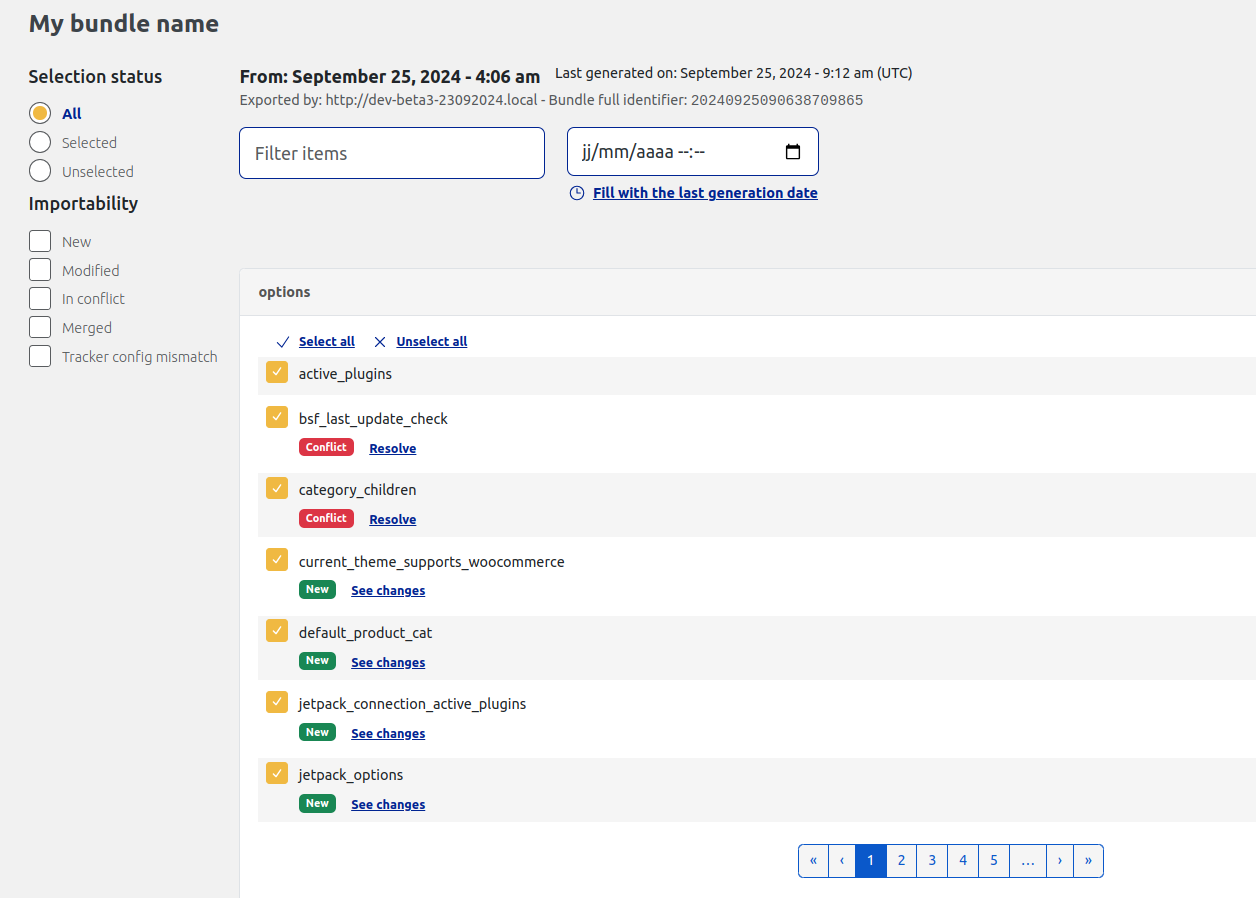Deselect the category_children checkbox
Image resolution: width=1256 pixels, height=898 pixels.
pos(277,488)
